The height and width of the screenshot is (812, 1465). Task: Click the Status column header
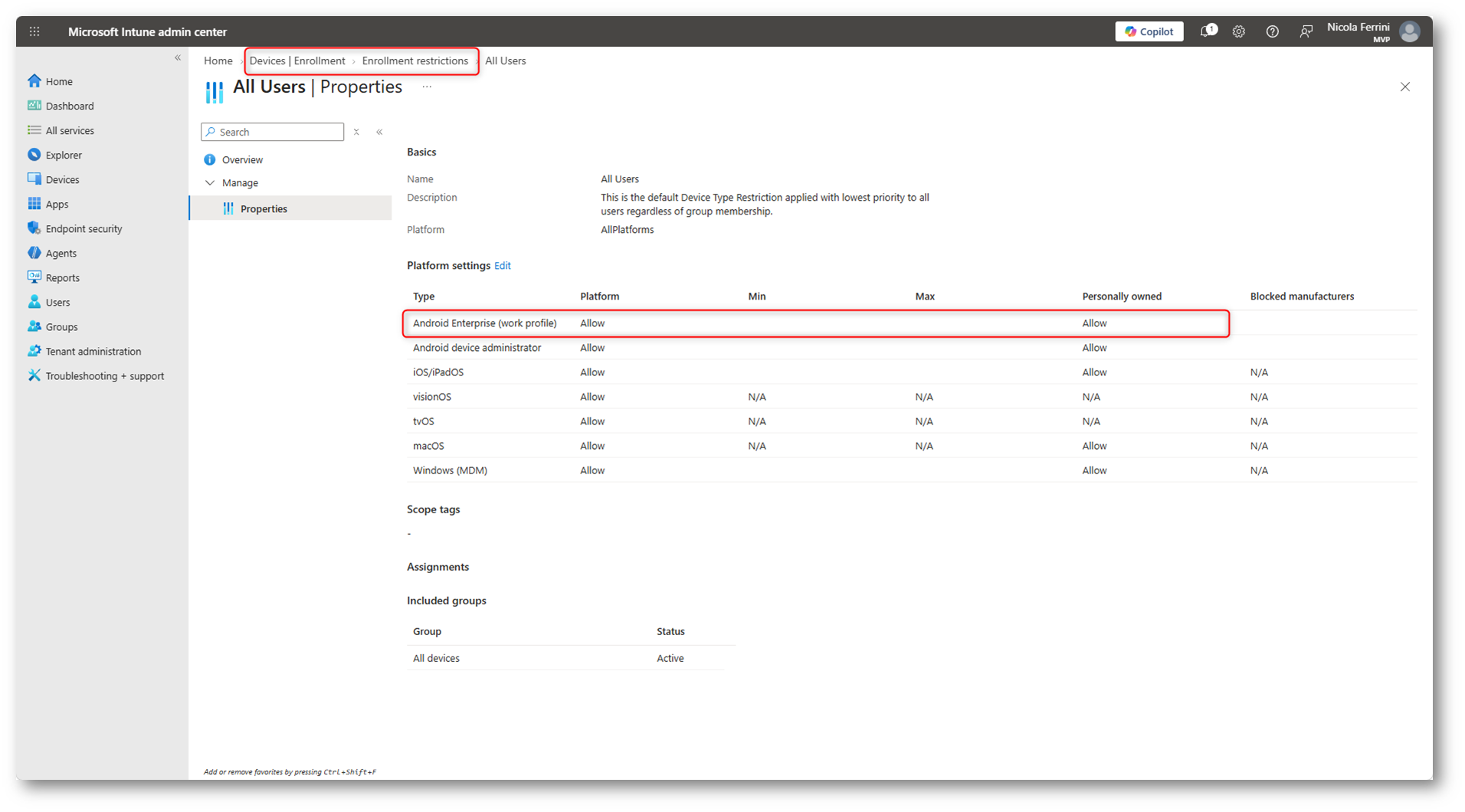[671, 631]
